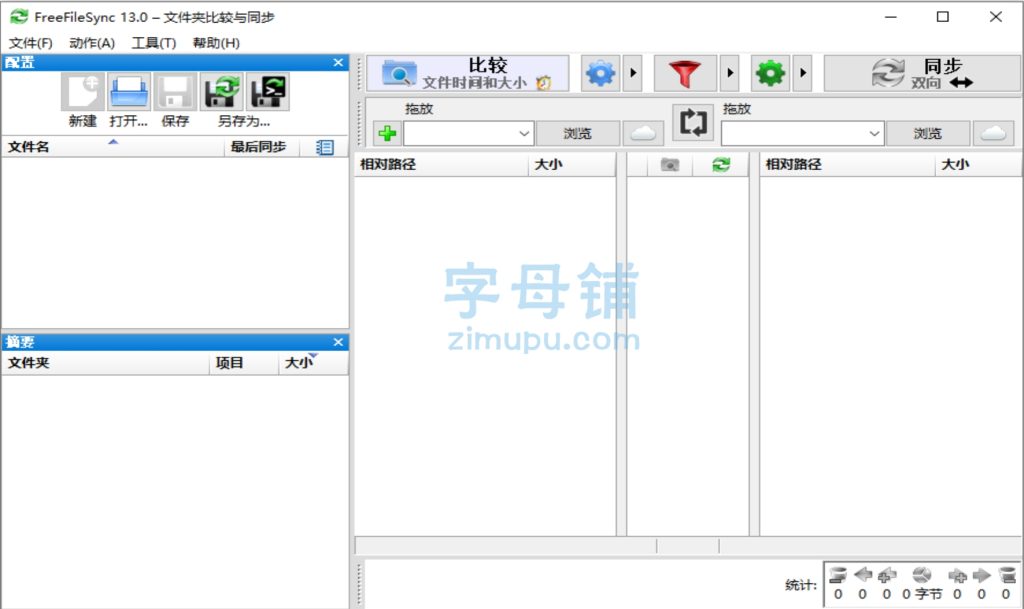Image resolution: width=1024 pixels, height=609 pixels.
Task: Sort summary by 文件夹 column
Action: click(x=107, y=363)
